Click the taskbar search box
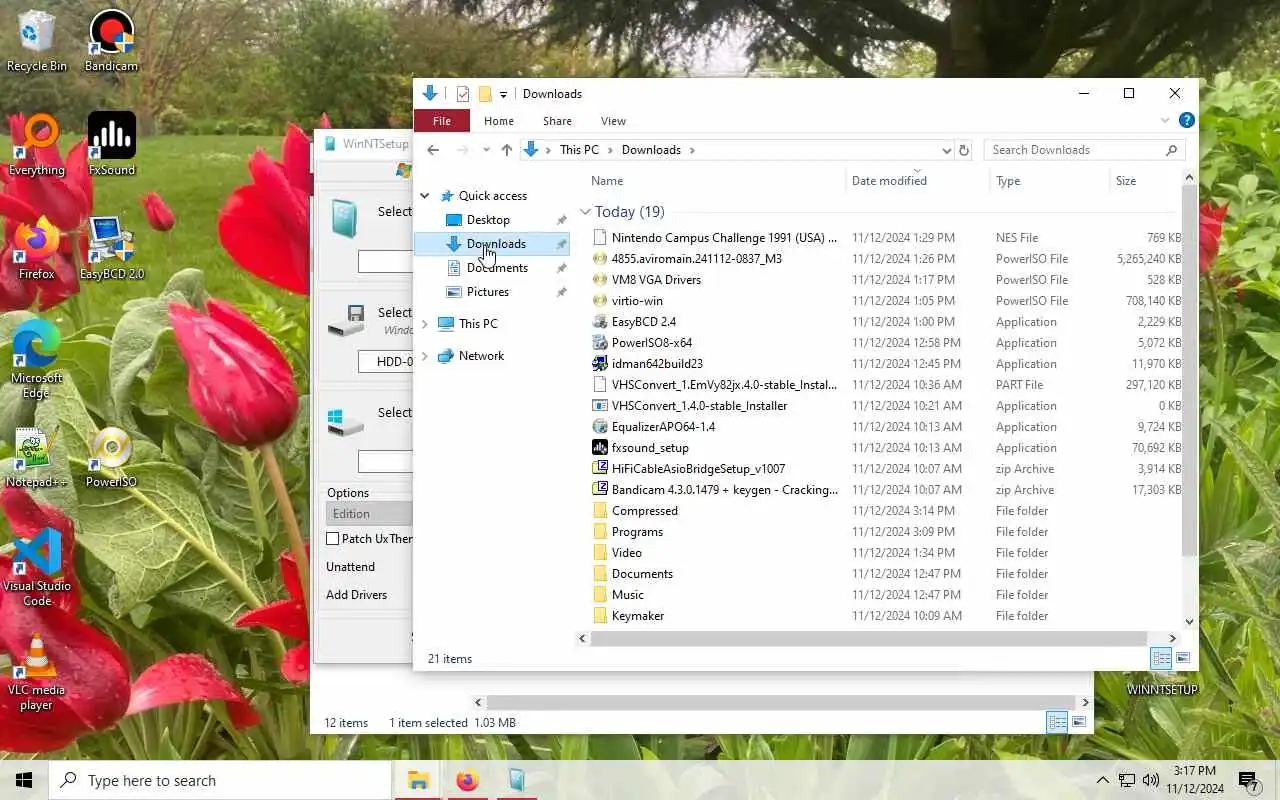Screen dimensions: 1280x800 (220, 780)
